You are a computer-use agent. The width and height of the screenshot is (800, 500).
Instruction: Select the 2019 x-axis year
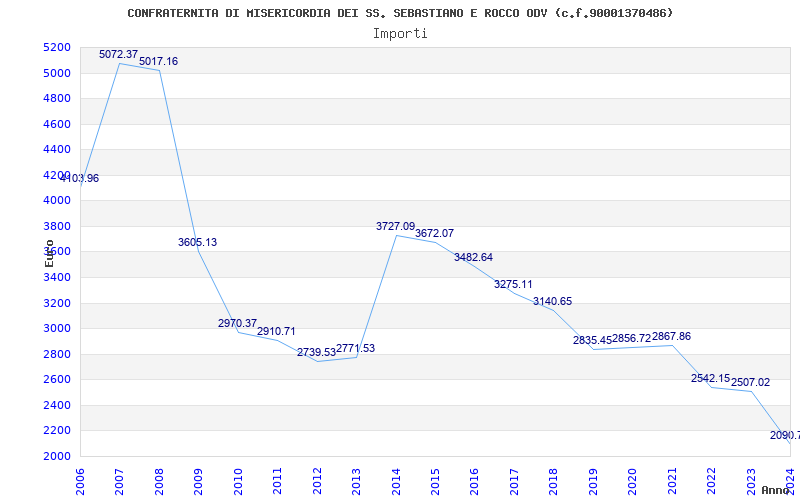click(x=593, y=482)
